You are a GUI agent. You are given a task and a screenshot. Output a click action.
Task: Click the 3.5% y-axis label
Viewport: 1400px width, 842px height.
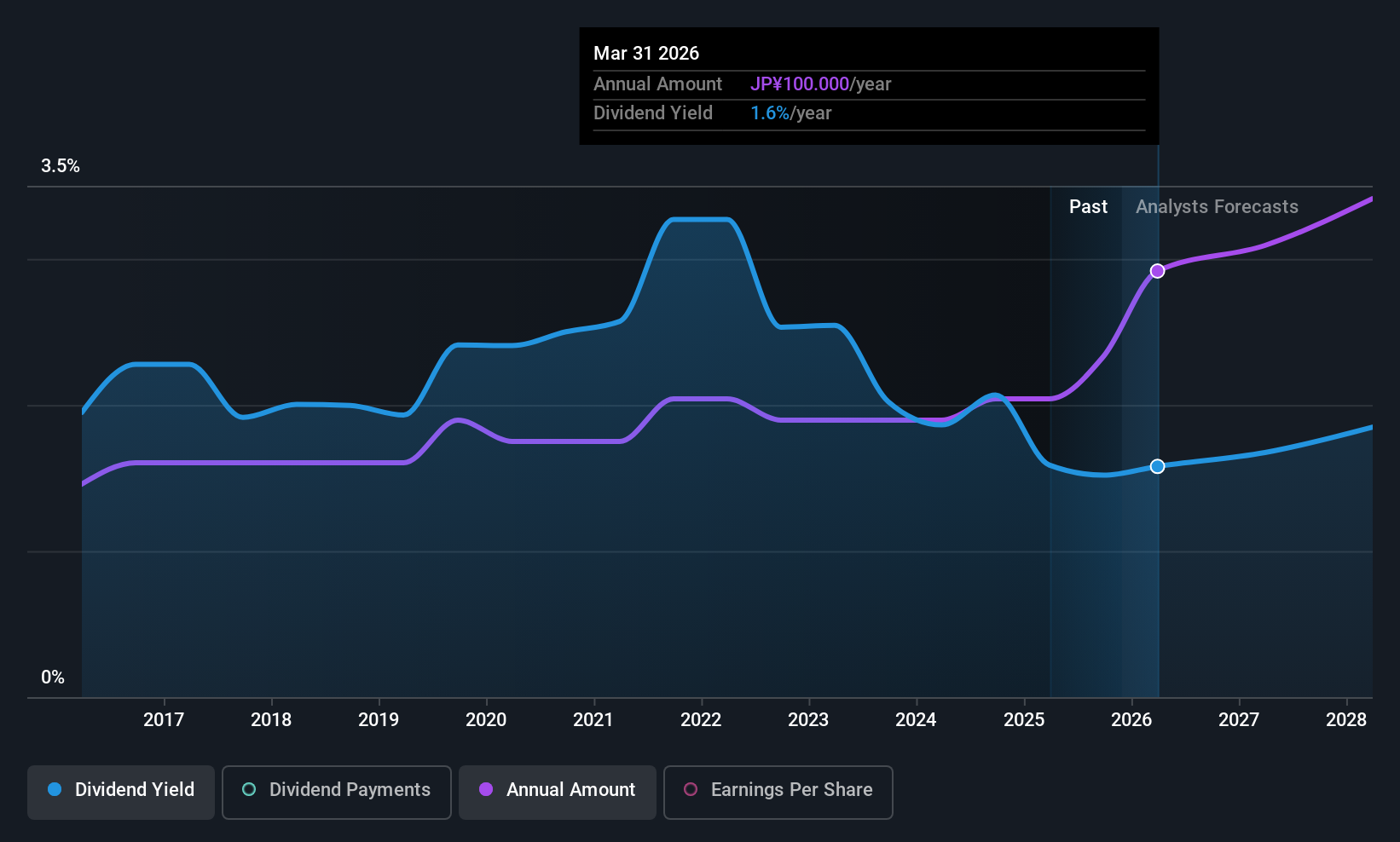point(61,166)
